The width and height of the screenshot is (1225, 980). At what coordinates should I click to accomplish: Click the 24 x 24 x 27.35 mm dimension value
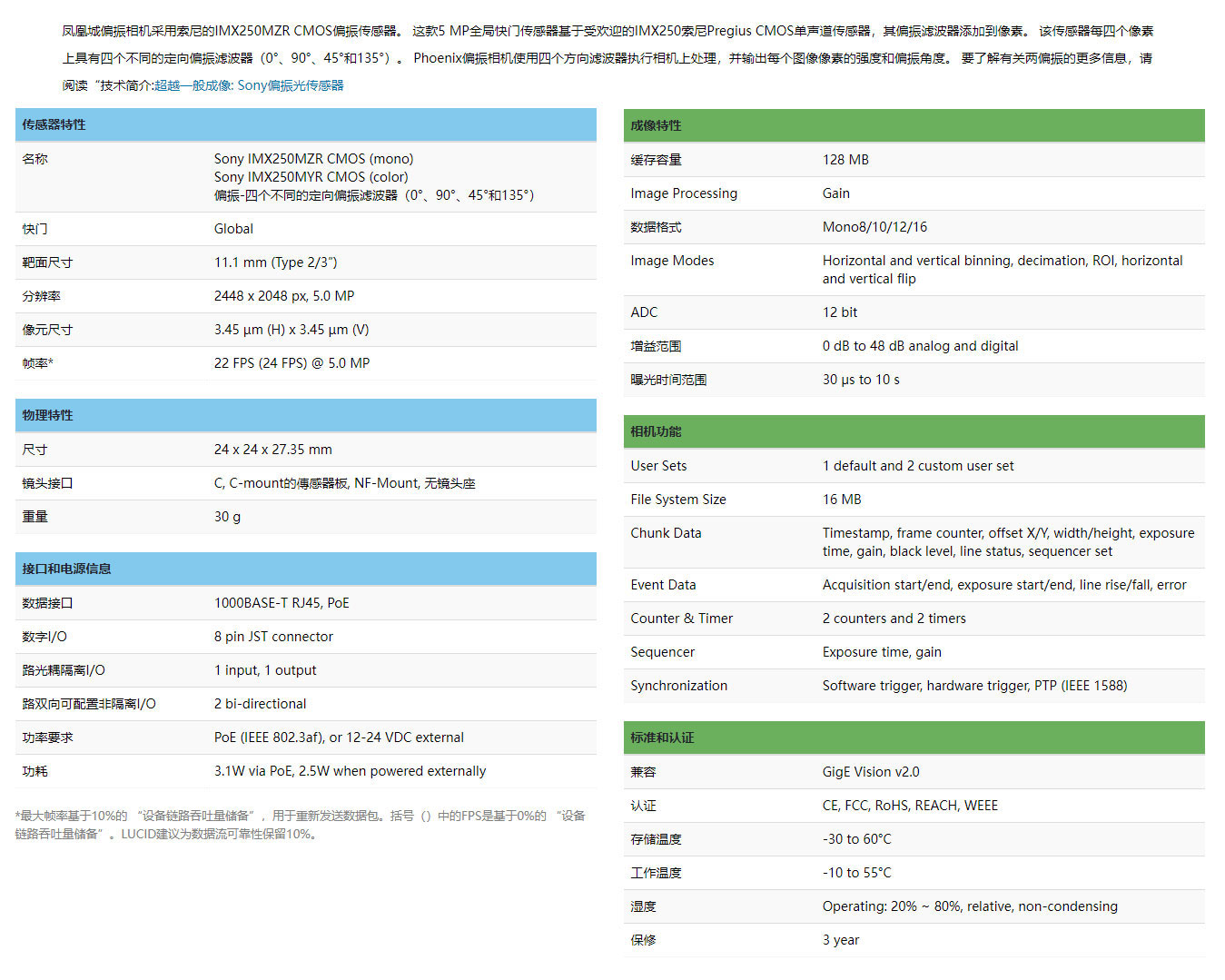click(272, 450)
